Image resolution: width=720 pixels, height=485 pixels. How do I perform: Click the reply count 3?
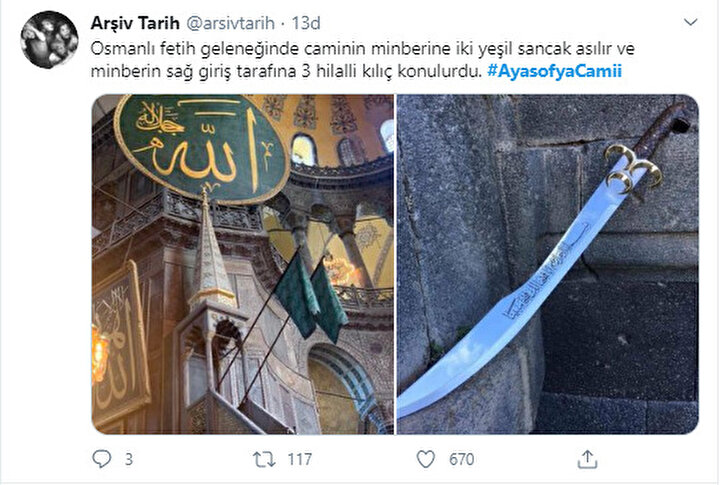click(x=129, y=459)
